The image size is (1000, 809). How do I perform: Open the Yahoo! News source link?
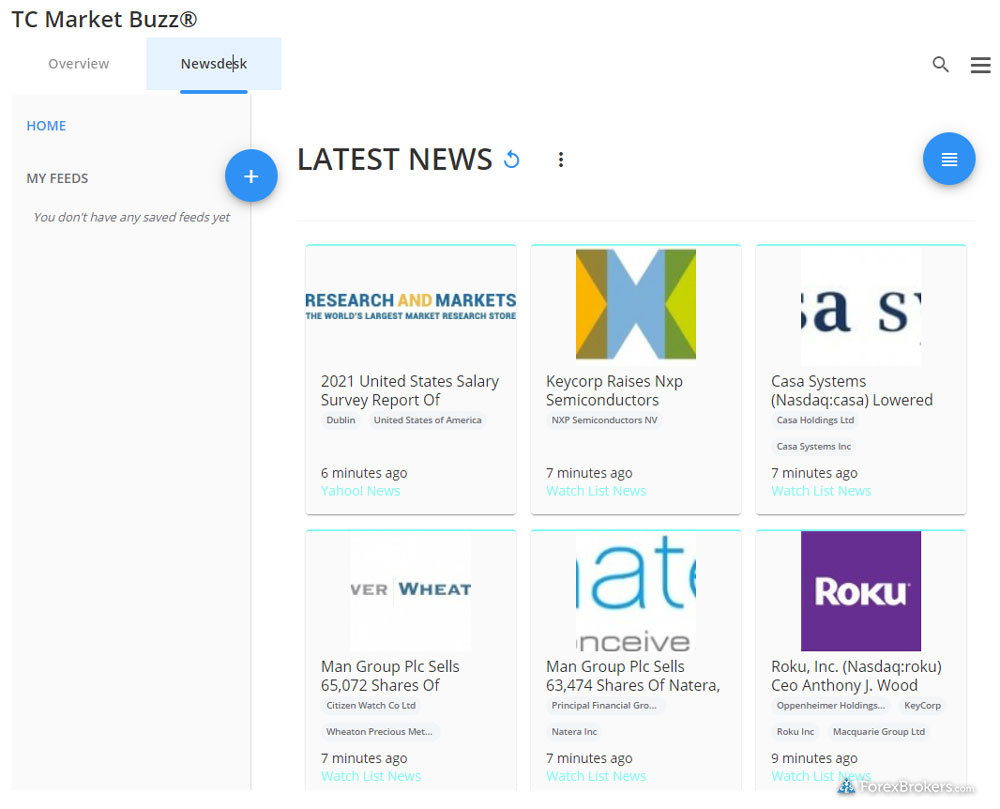360,491
